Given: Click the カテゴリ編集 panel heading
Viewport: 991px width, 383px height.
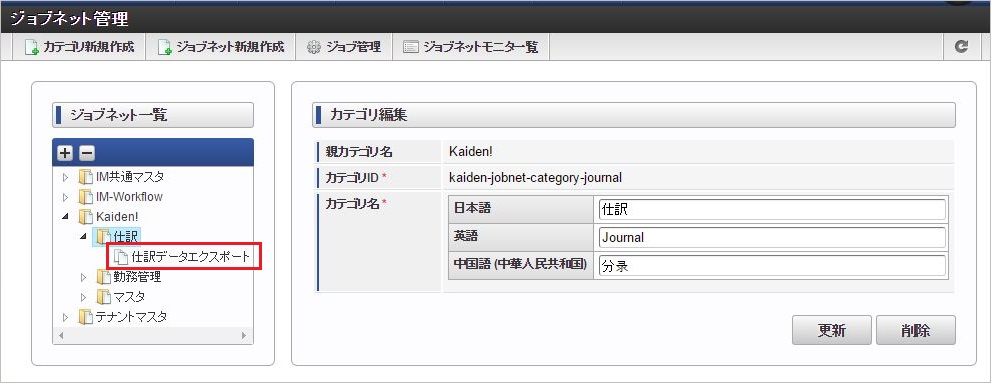Looking at the screenshot, I should [x=634, y=115].
